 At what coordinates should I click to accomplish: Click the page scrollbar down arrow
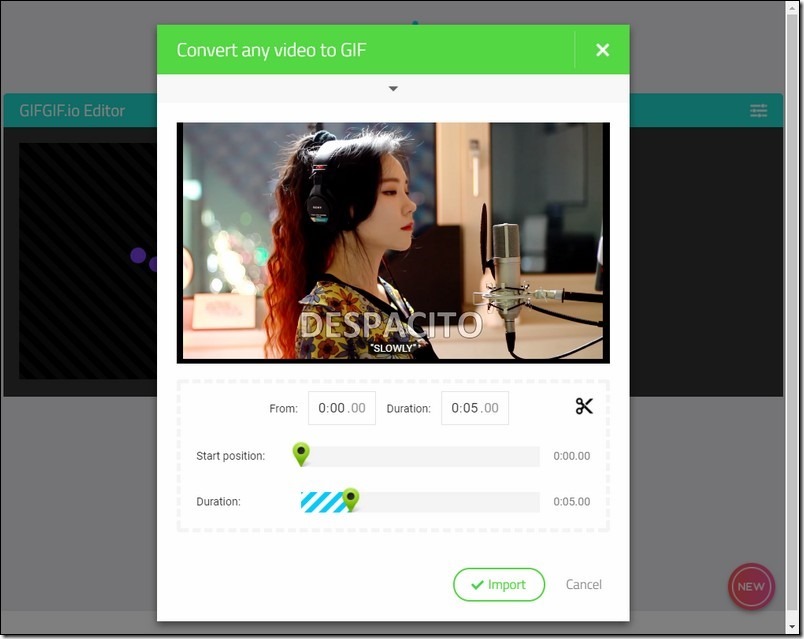click(x=791, y=629)
